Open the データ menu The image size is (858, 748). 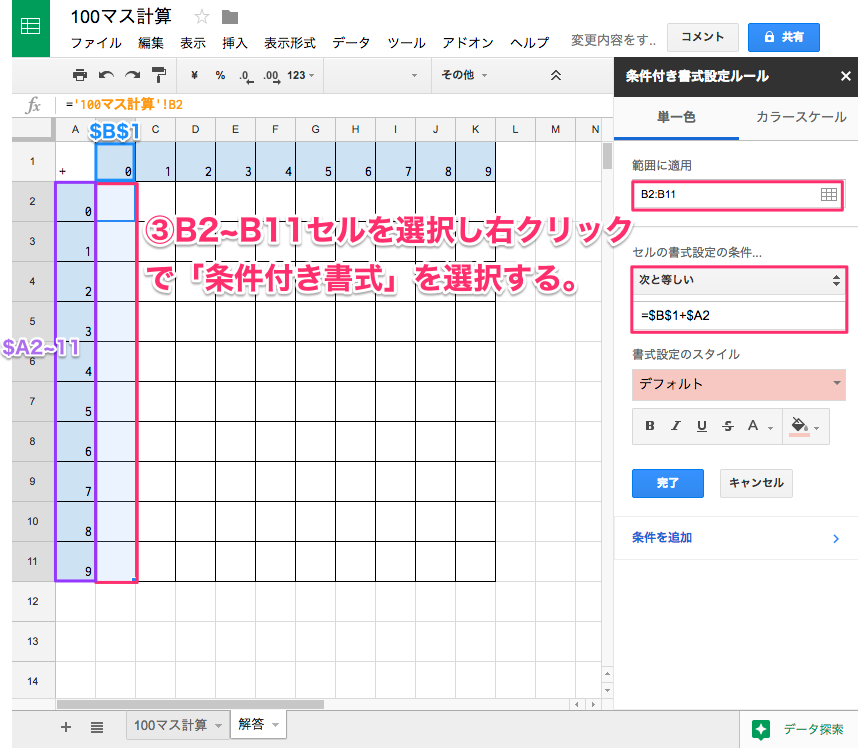pyautogui.click(x=351, y=43)
